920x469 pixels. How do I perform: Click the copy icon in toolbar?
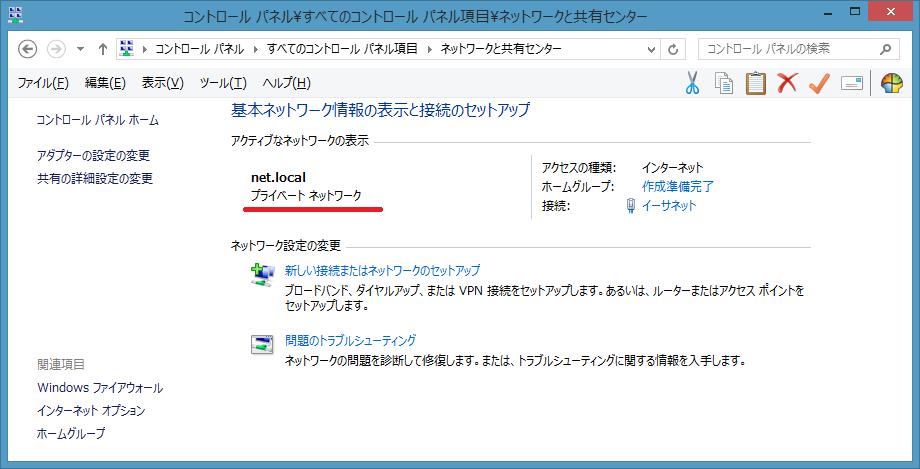724,83
